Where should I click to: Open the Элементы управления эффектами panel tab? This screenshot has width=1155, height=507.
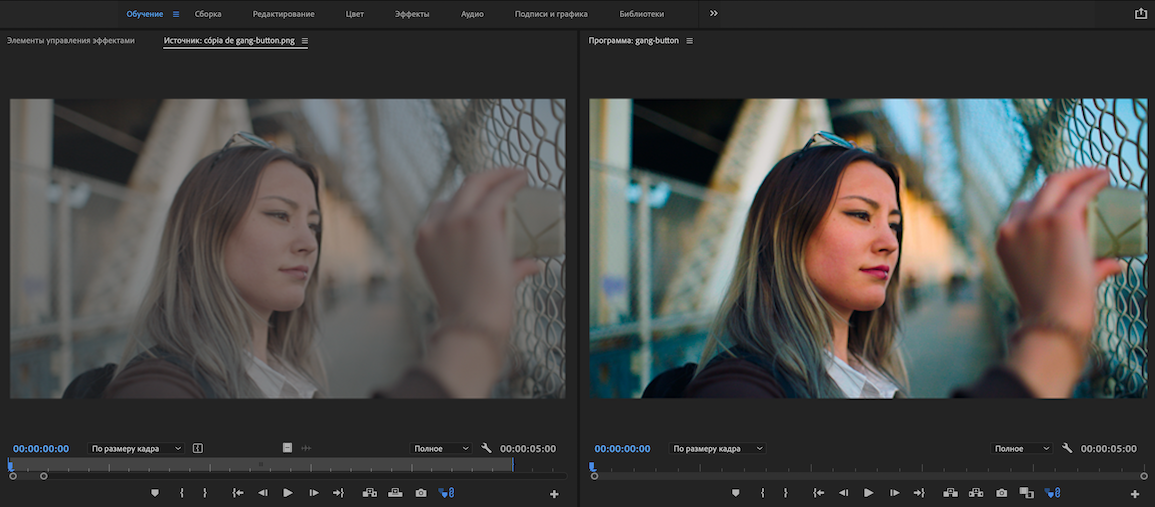(71, 41)
